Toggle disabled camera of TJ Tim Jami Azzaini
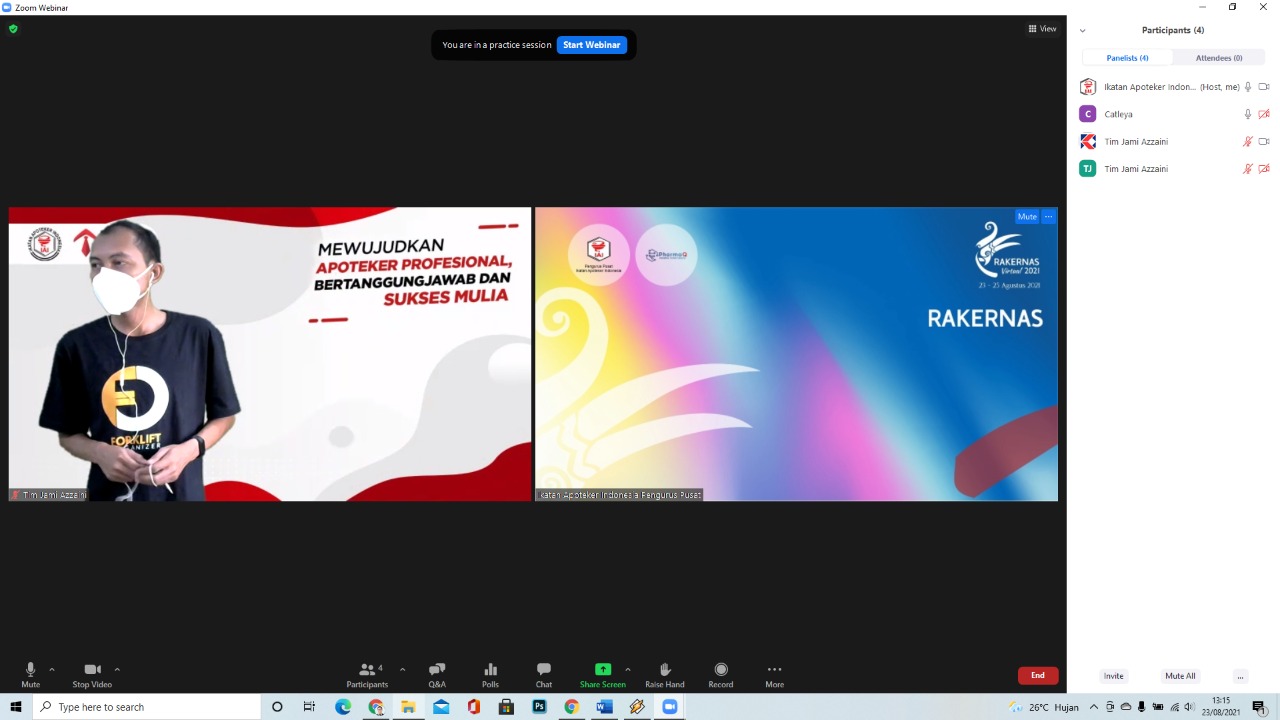Image resolution: width=1280 pixels, height=720 pixels. tap(1264, 169)
